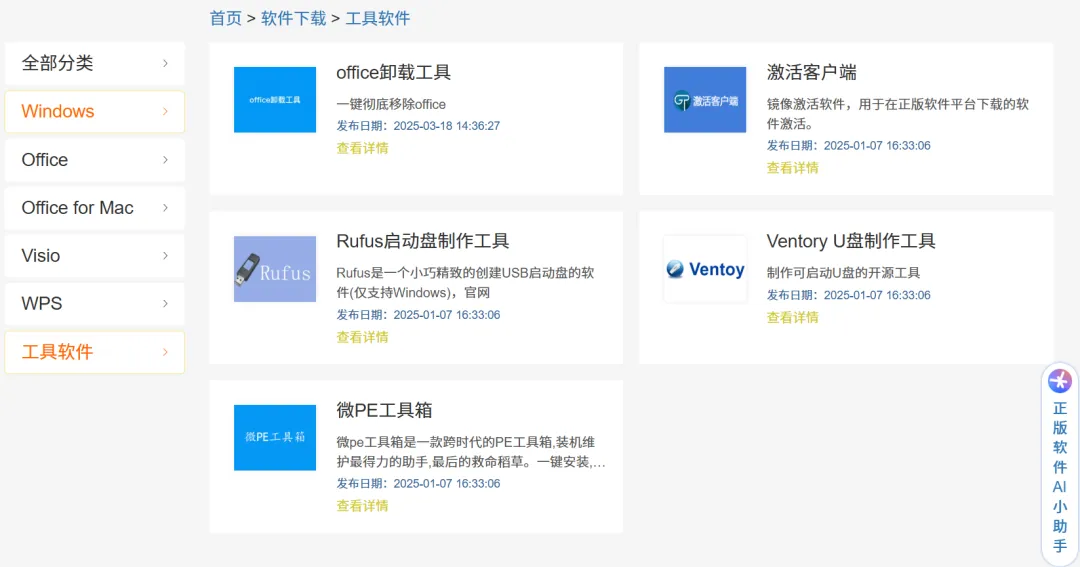Click the office卸载工具 title
Viewport: 1080px width, 567px height.
[393, 72]
